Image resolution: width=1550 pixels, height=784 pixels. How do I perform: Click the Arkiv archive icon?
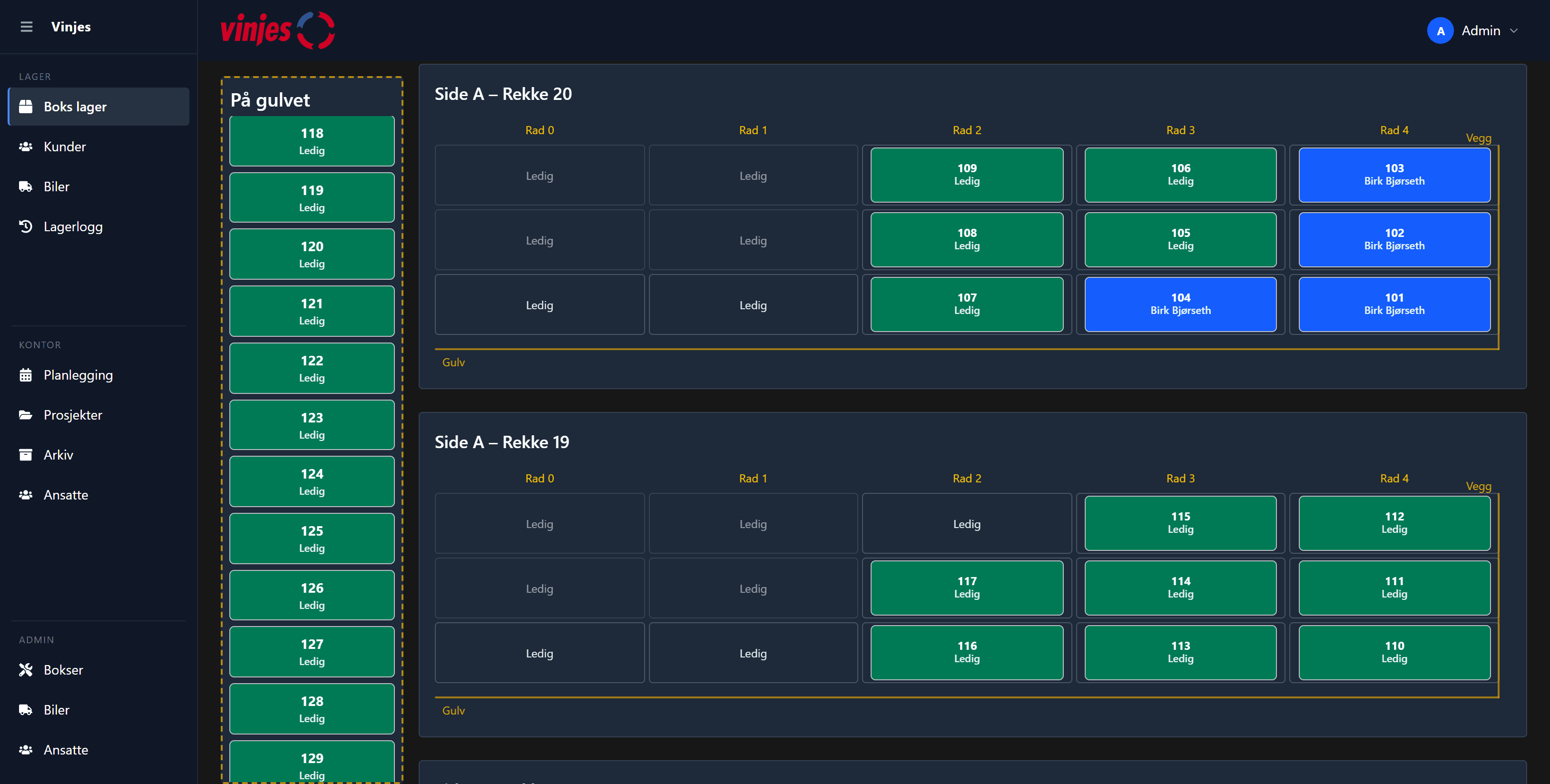[26, 455]
